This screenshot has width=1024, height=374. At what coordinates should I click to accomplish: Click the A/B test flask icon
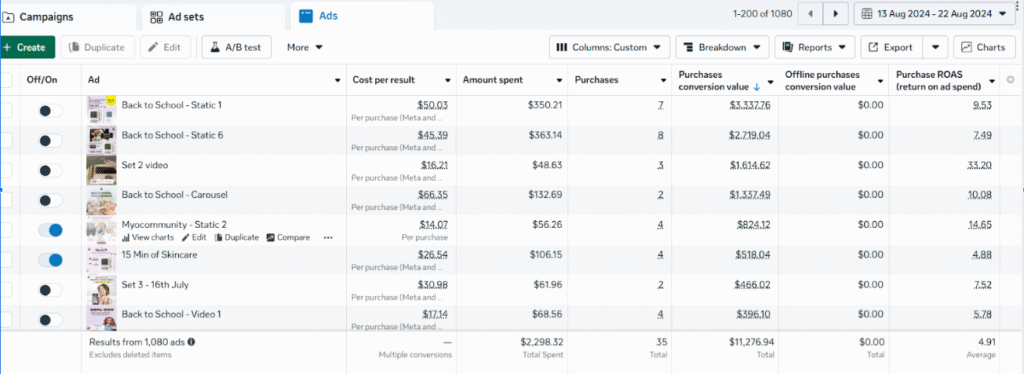[x=215, y=47]
